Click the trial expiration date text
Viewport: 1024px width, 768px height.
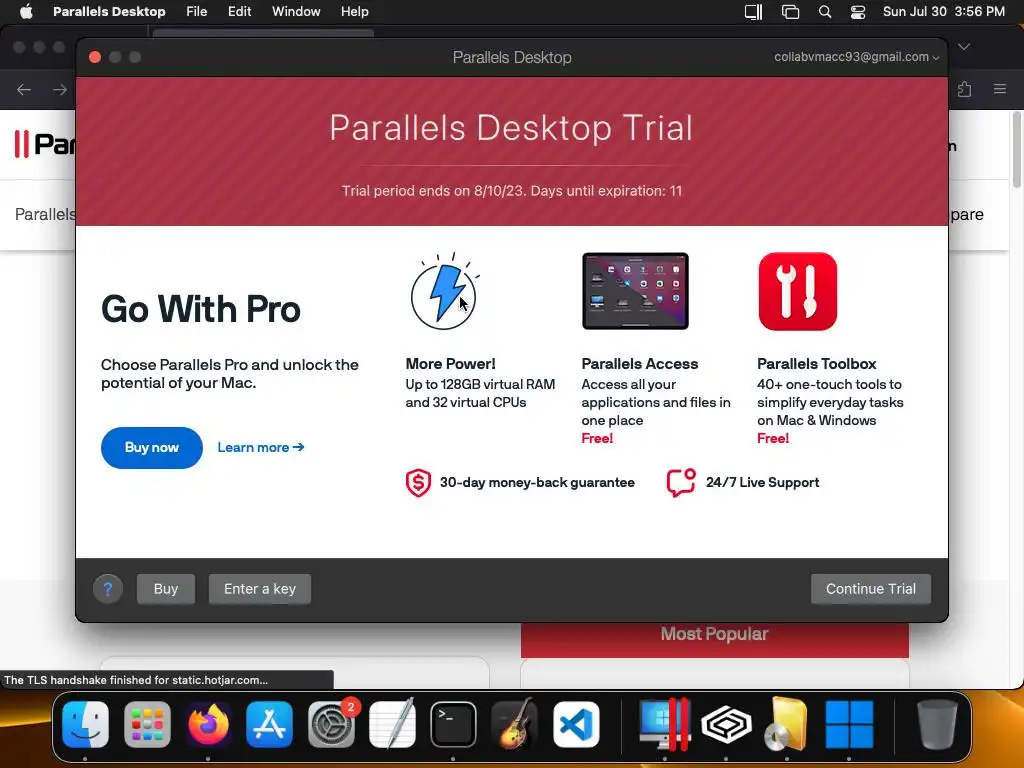[511, 191]
